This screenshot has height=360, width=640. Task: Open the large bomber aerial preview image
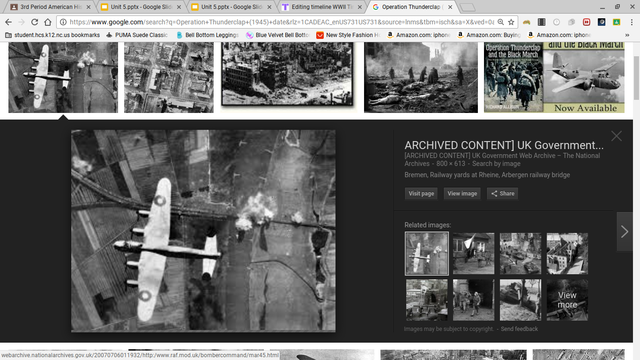coord(203,231)
